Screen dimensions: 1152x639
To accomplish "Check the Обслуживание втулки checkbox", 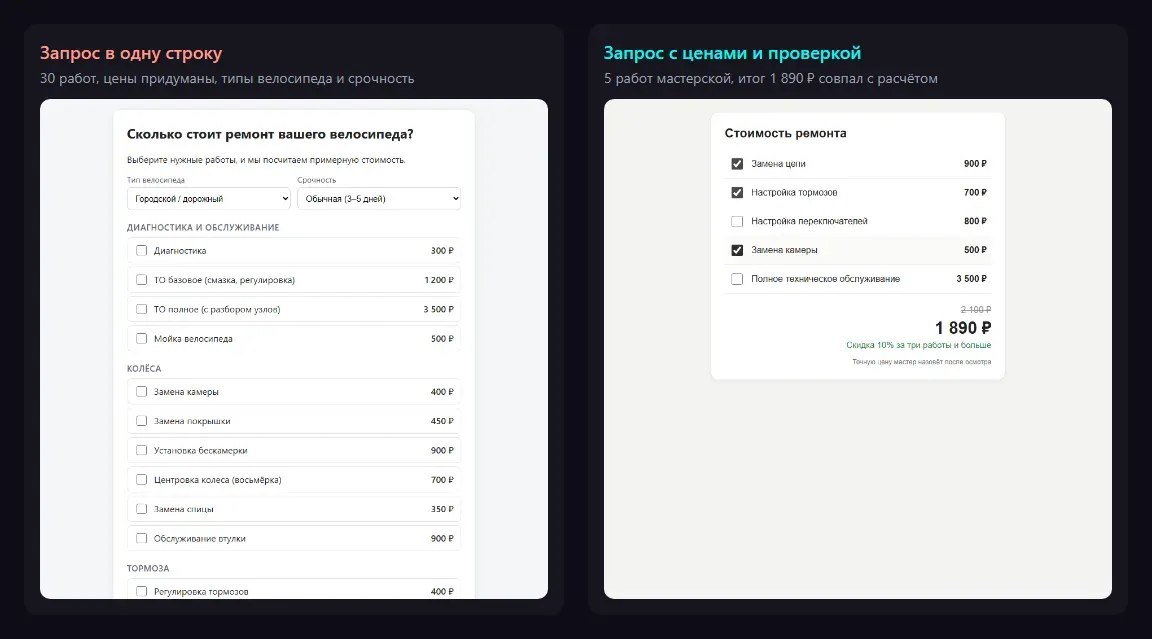I will coord(142,538).
